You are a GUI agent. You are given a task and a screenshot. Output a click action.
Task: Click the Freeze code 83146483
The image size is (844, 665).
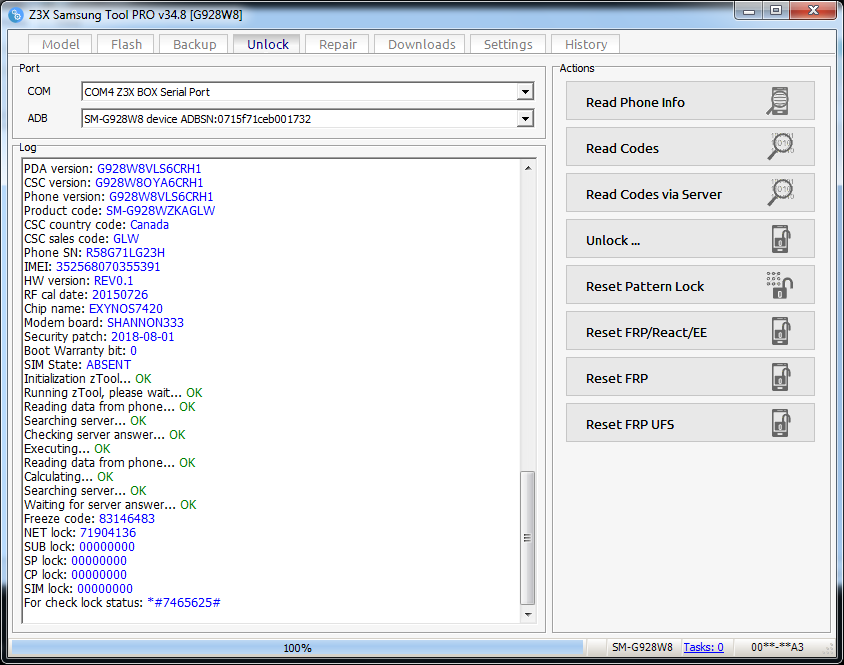127,519
